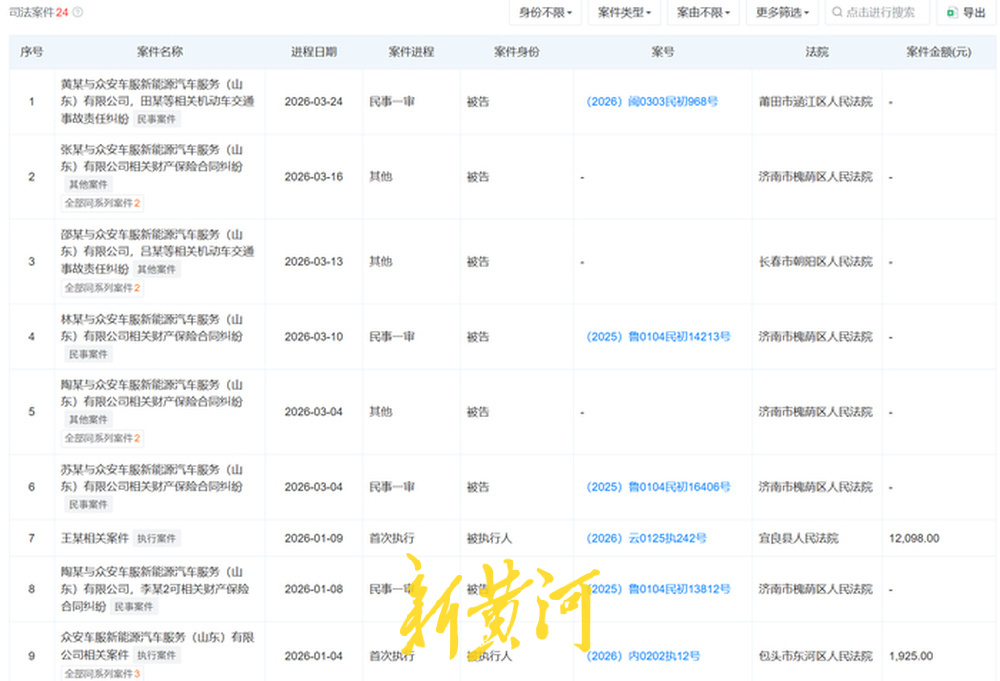Click the 进程日期 column header
1000x681 pixels.
tap(313, 52)
